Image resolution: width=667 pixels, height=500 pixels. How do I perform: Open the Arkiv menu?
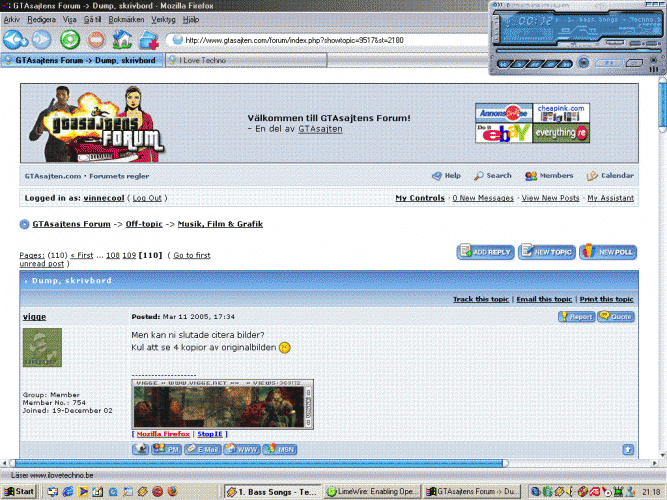pyautogui.click(x=11, y=20)
